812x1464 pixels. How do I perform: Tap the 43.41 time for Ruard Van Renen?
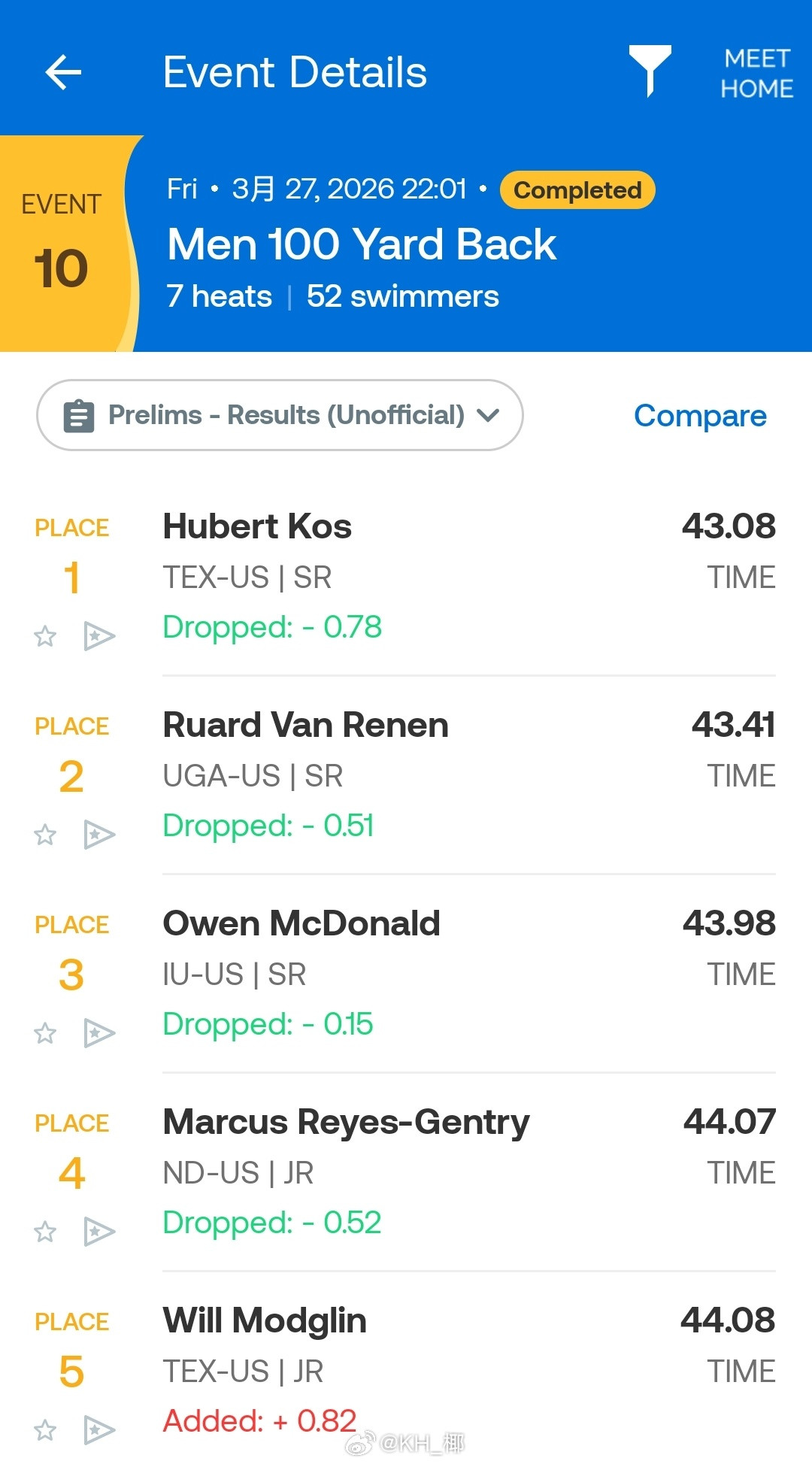733,724
